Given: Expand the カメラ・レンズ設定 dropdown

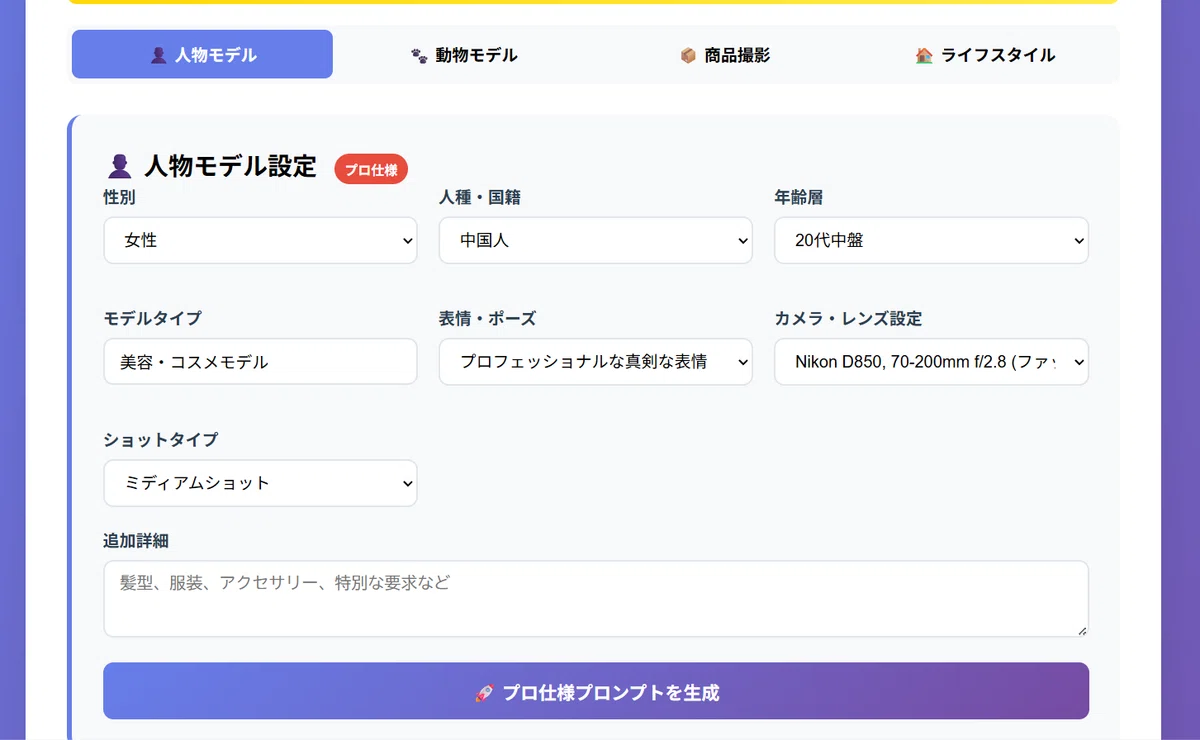Looking at the screenshot, I should point(931,362).
